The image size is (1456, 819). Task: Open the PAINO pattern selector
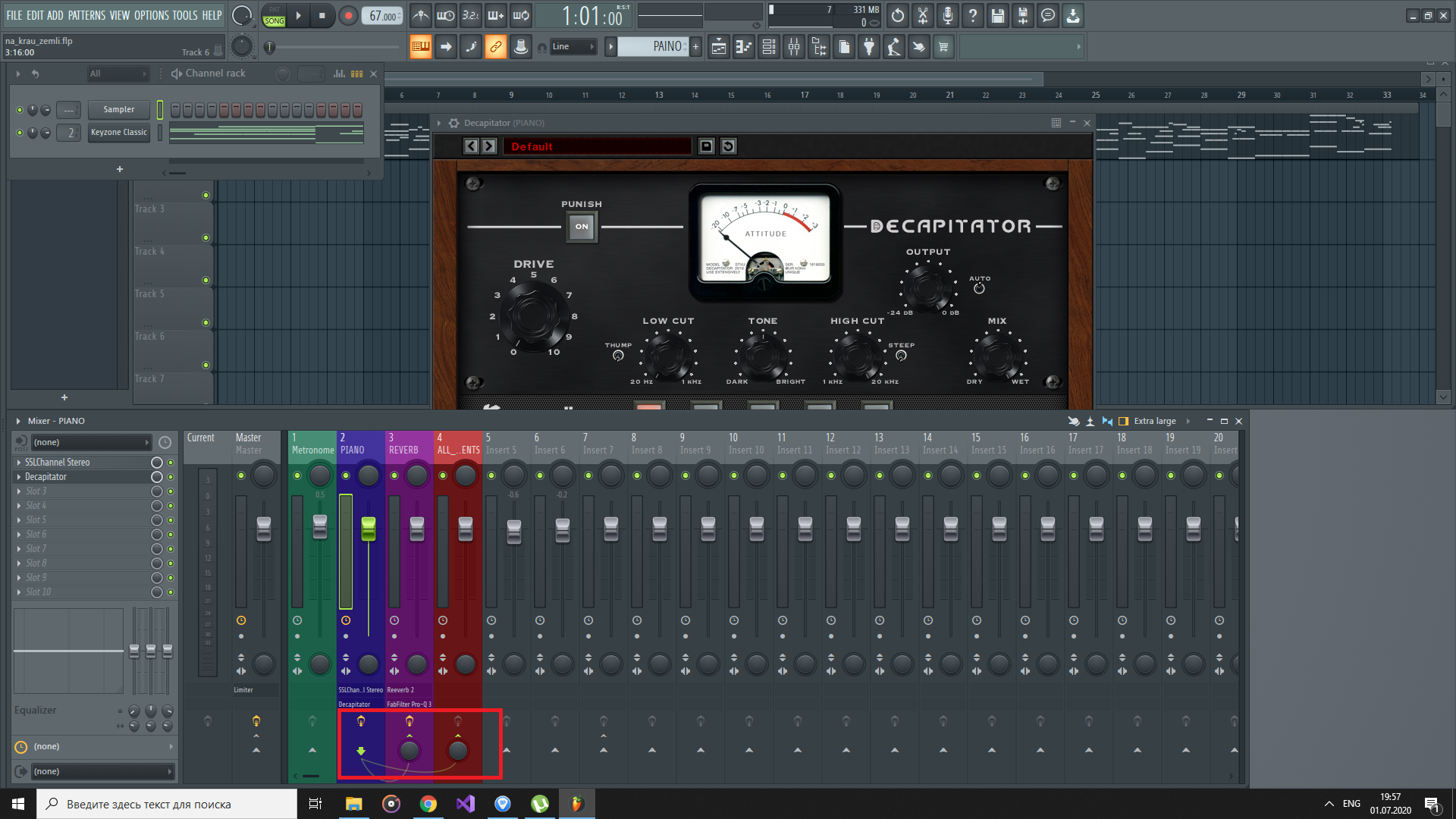point(652,47)
